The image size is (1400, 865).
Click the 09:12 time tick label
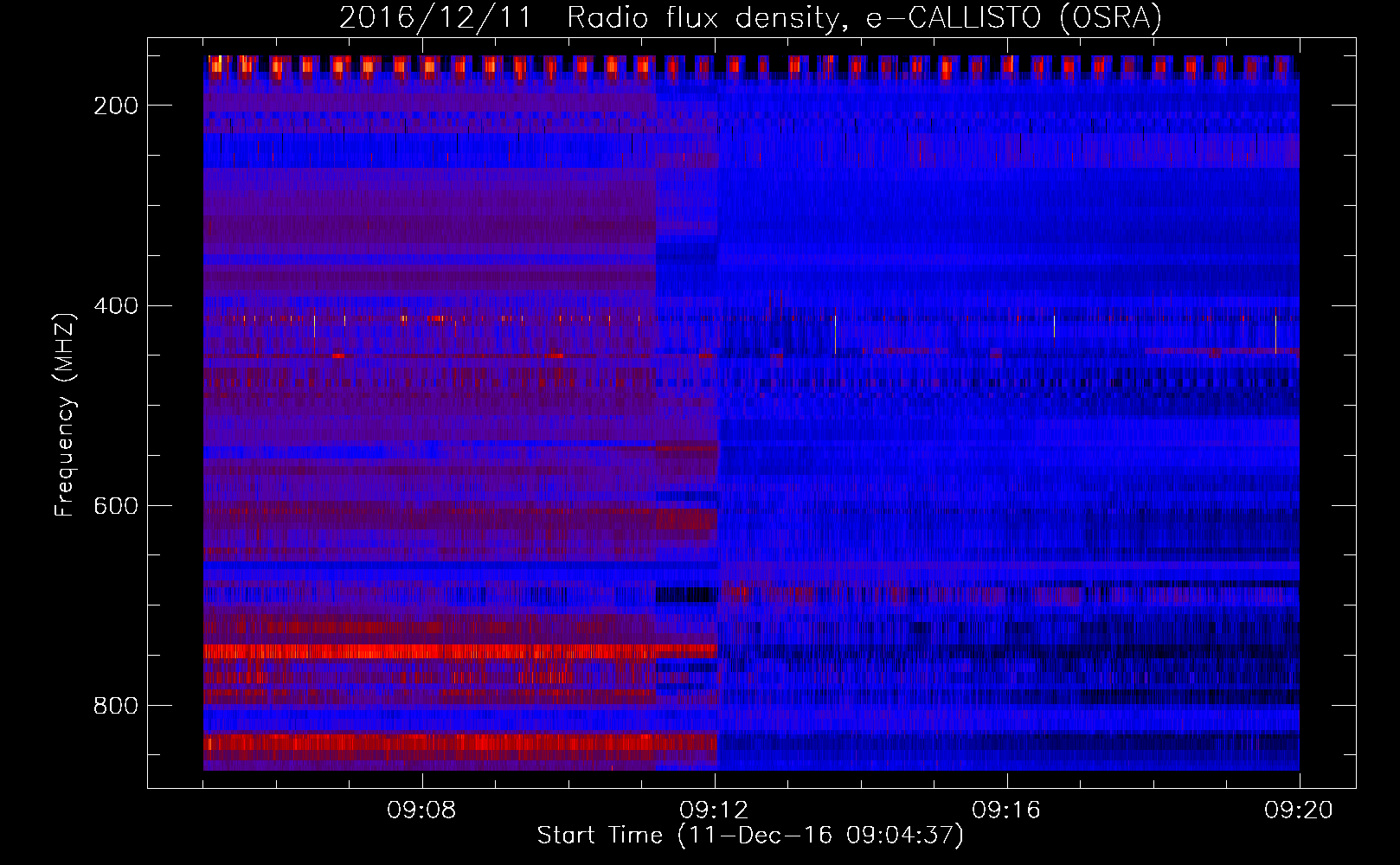pos(714,811)
